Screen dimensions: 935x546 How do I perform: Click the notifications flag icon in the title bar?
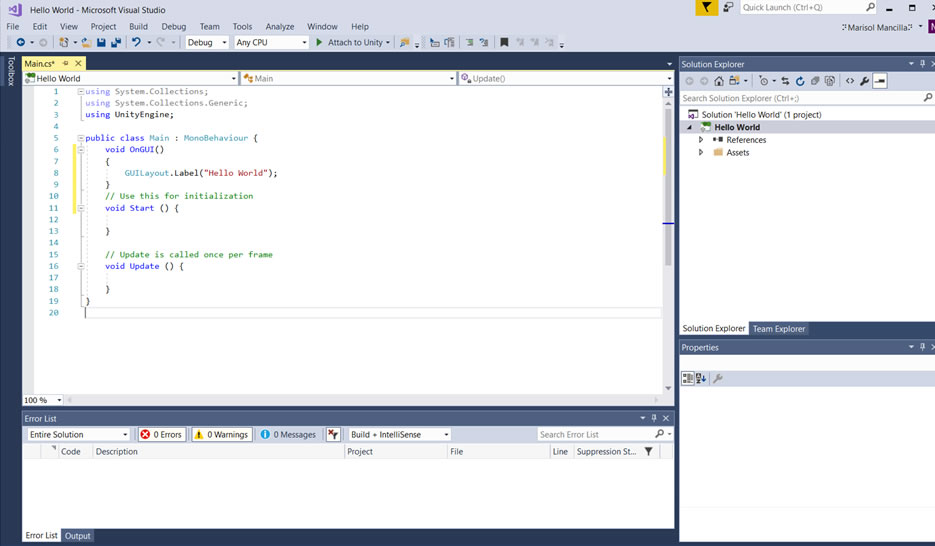point(706,7)
